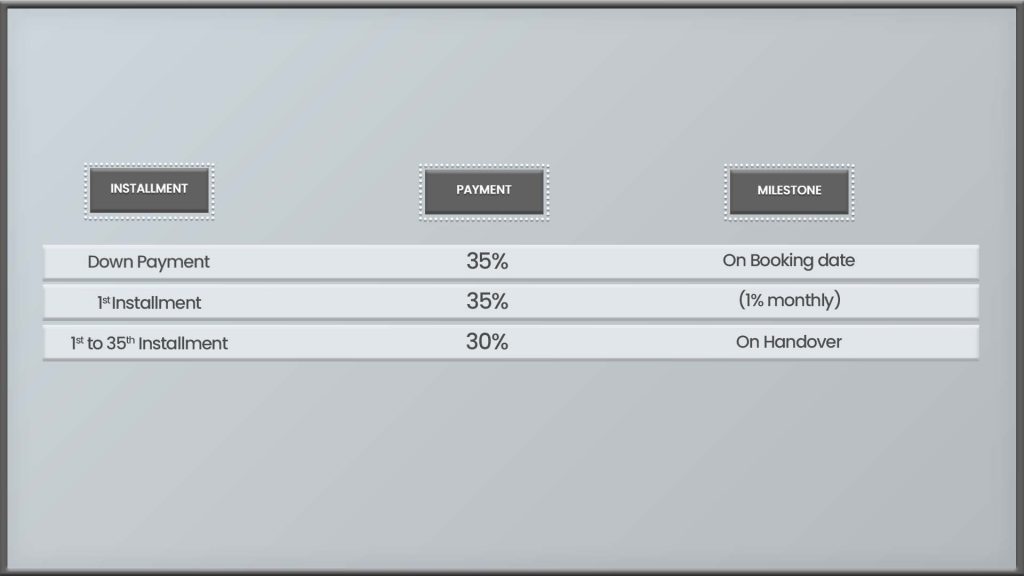Select the 1st Installment row label
This screenshot has width=1024, height=576.
tap(149, 302)
